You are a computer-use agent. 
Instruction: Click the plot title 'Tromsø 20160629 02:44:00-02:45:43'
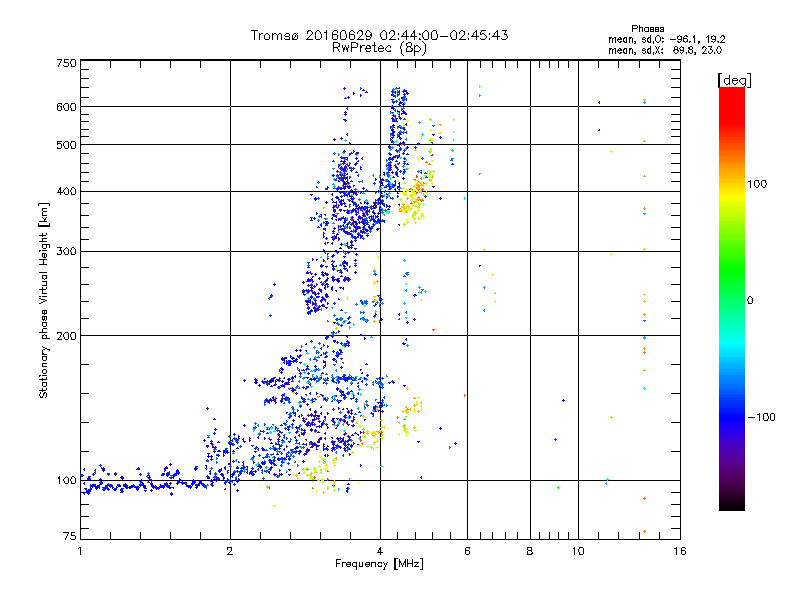[379, 35]
